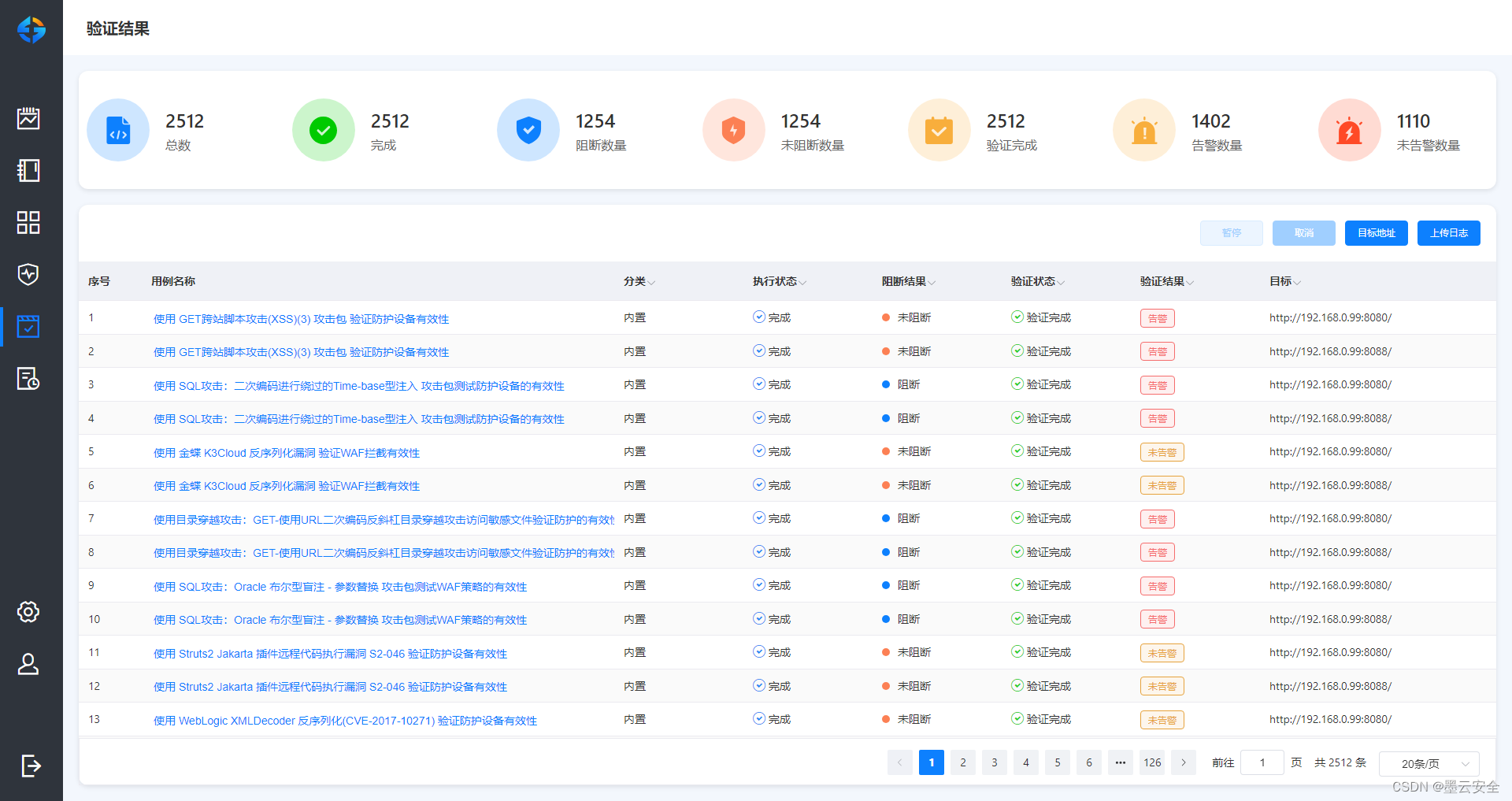Click the more pages ellipsis button
Image resolution: width=1512 pixels, height=801 pixels.
[1121, 762]
